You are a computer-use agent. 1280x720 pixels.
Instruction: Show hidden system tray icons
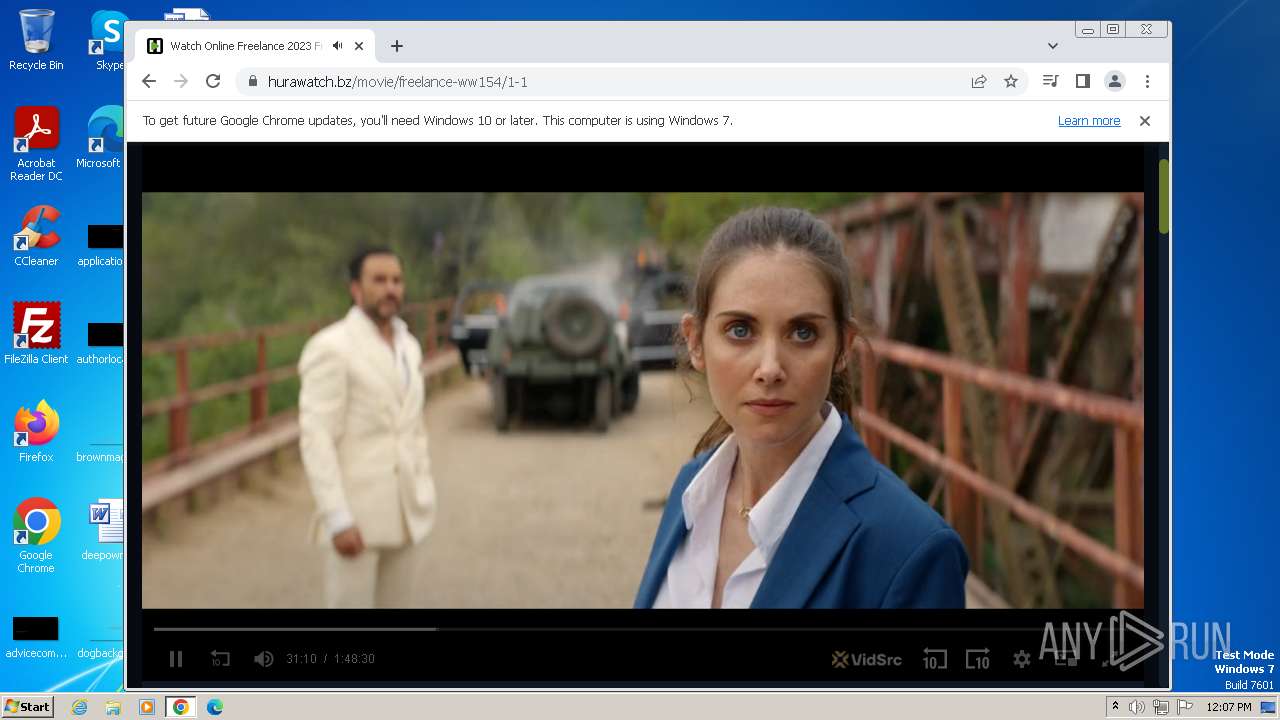coord(1115,707)
